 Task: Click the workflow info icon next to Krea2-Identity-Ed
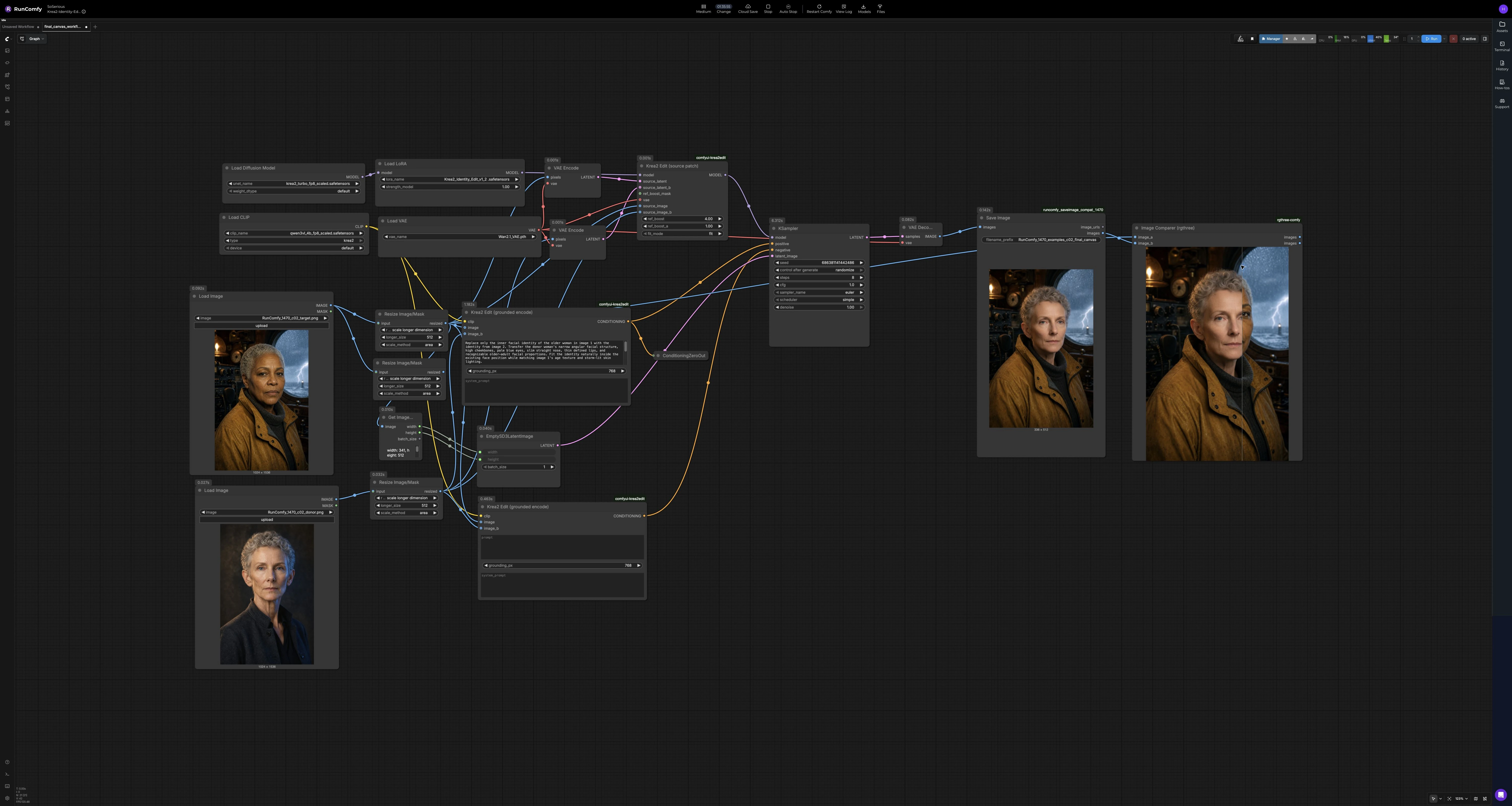[x=84, y=12]
